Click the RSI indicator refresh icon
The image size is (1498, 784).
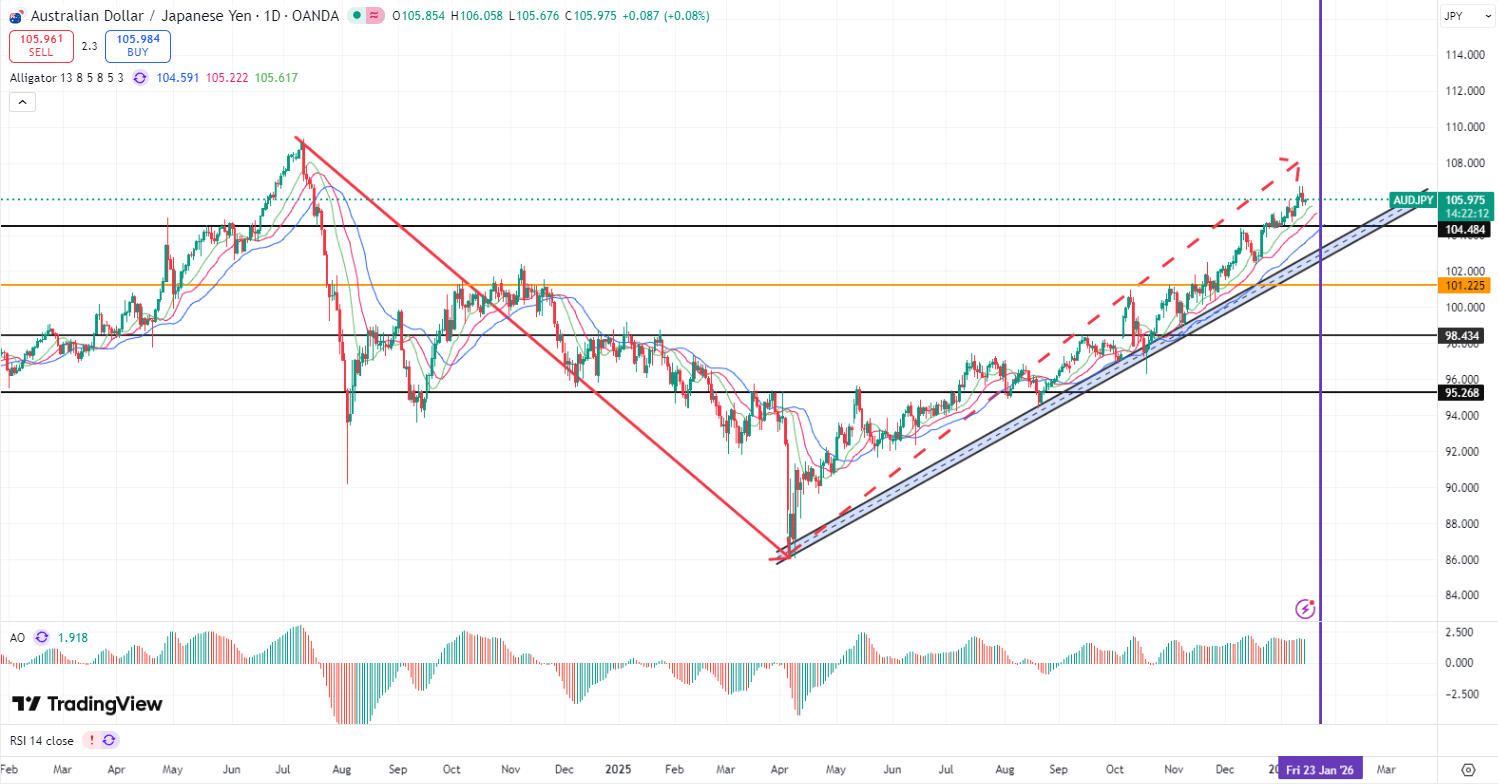point(109,741)
